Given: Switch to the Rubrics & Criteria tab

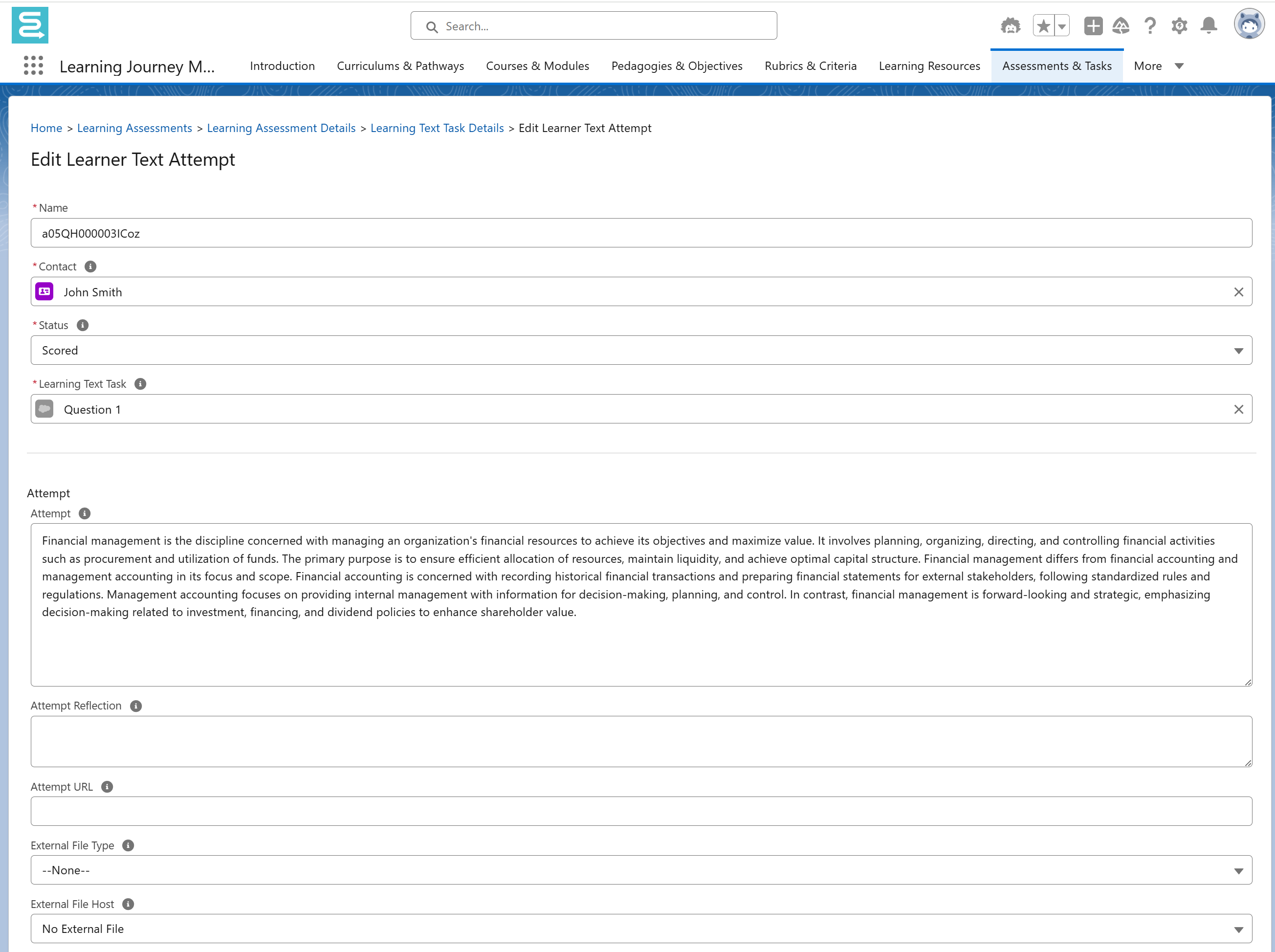Looking at the screenshot, I should tap(810, 66).
